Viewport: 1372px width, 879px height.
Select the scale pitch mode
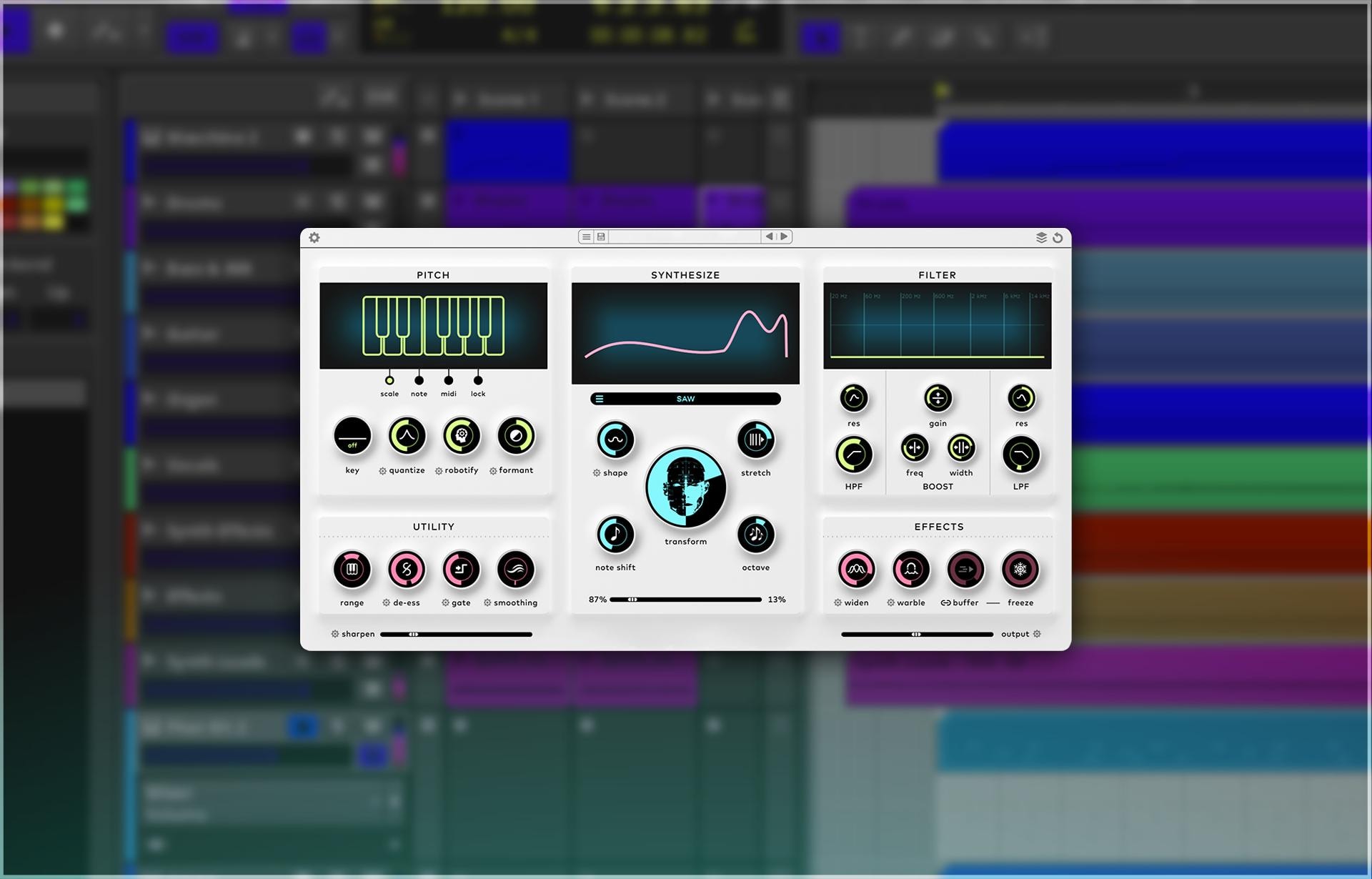[389, 380]
